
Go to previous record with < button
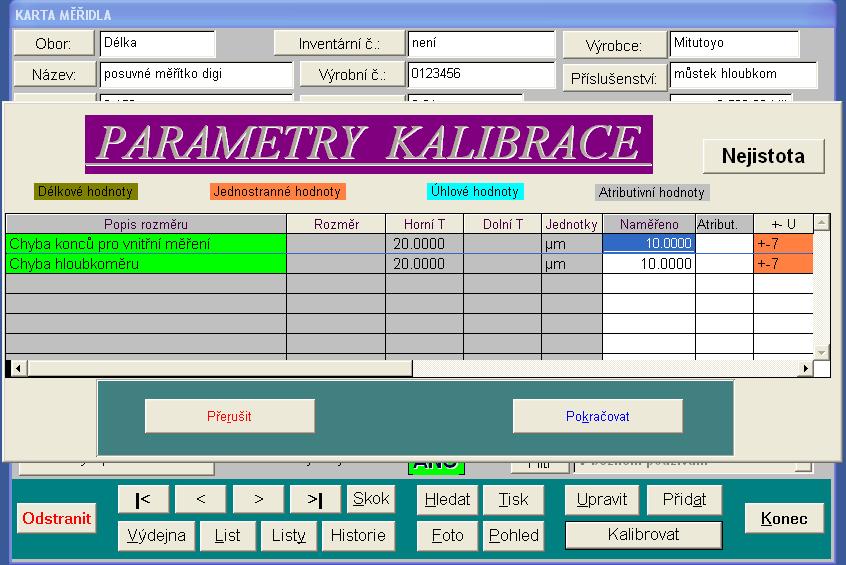click(x=201, y=499)
